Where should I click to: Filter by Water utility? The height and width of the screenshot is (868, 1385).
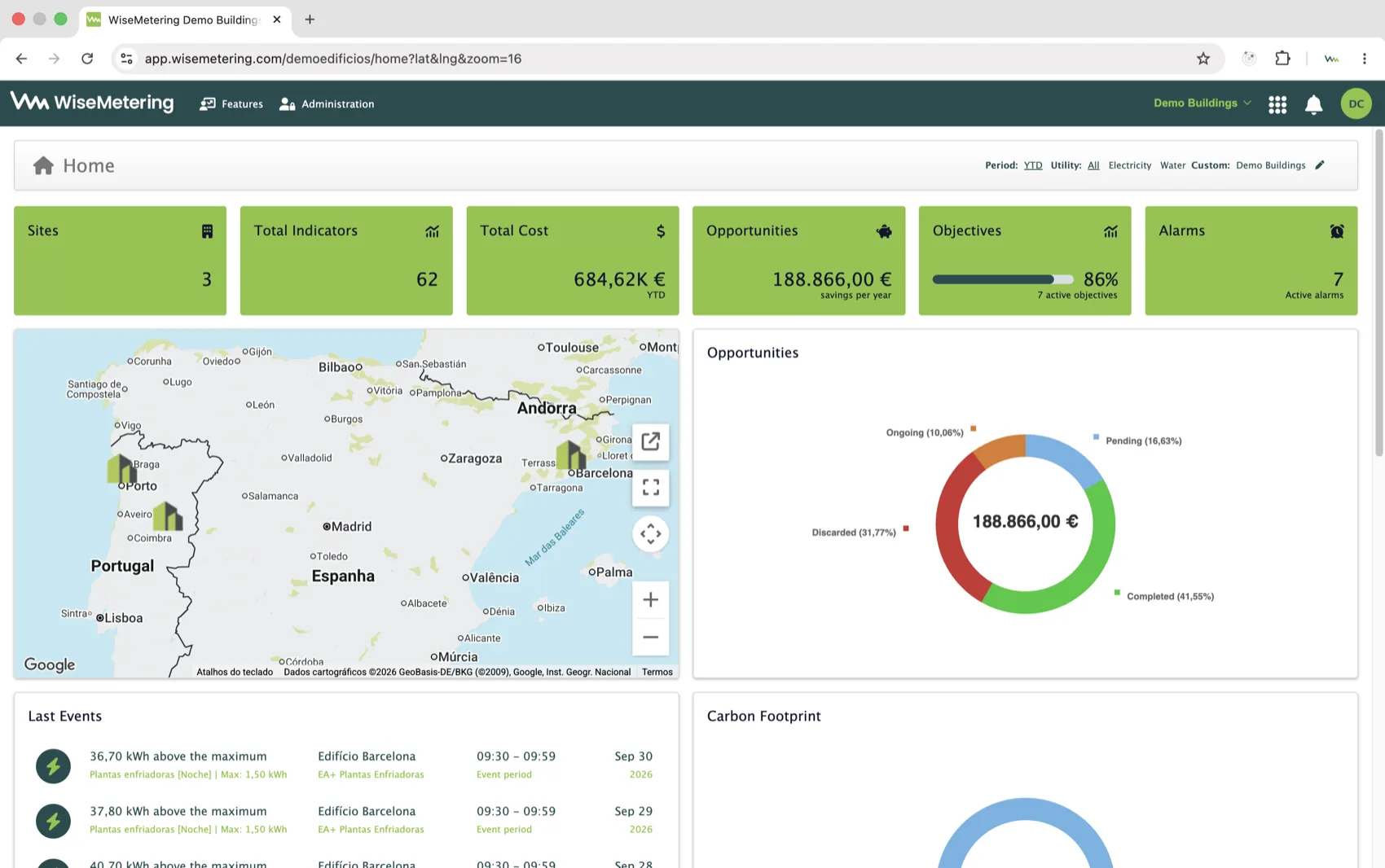click(x=1172, y=165)
